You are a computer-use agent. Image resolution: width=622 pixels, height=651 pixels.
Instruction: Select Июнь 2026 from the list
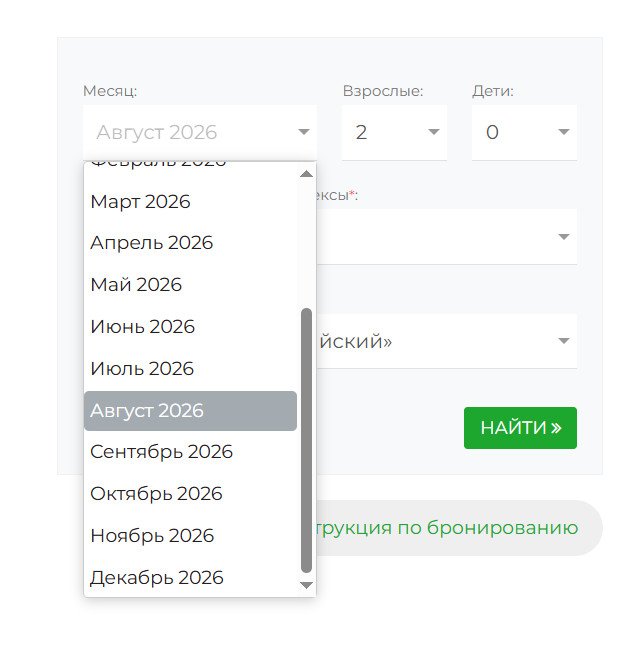point(142,327)
